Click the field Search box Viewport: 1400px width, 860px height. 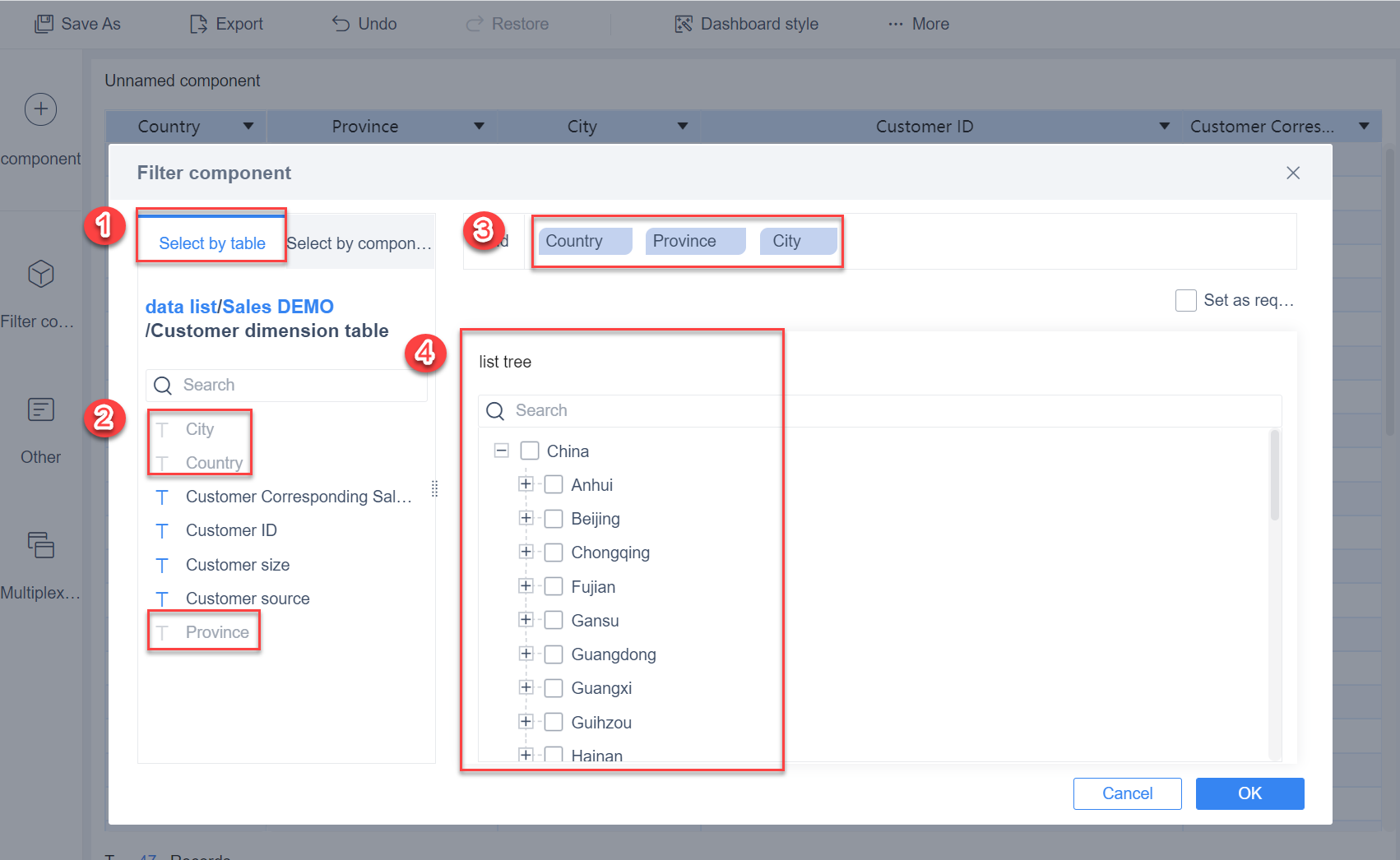click(x=287, y=385)
